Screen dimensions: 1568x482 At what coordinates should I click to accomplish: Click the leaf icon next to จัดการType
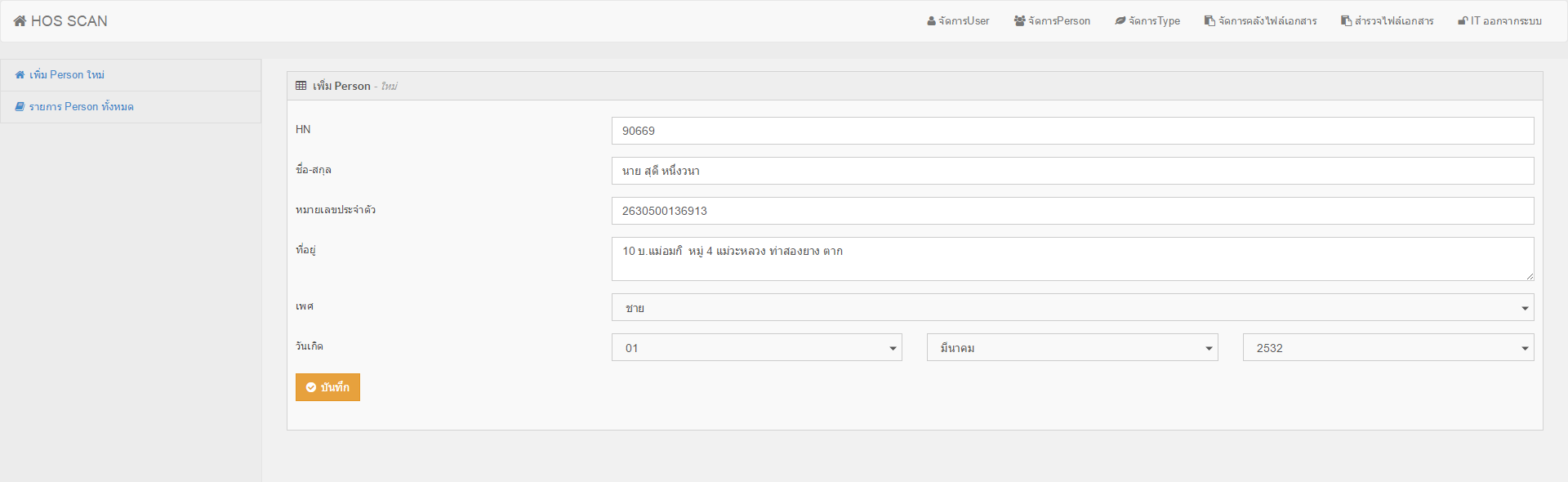[1120, 21]
